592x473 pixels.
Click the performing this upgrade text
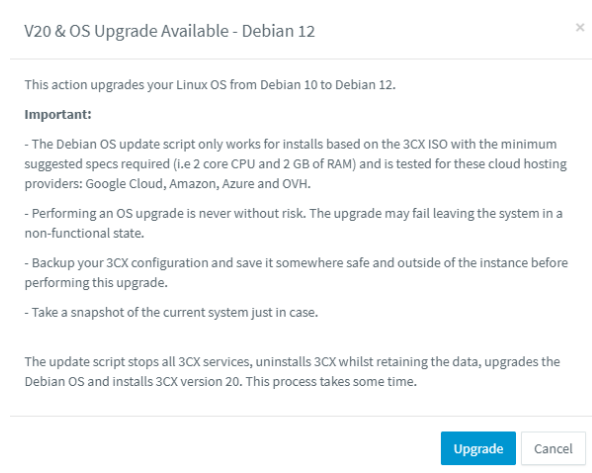point(96,283)
